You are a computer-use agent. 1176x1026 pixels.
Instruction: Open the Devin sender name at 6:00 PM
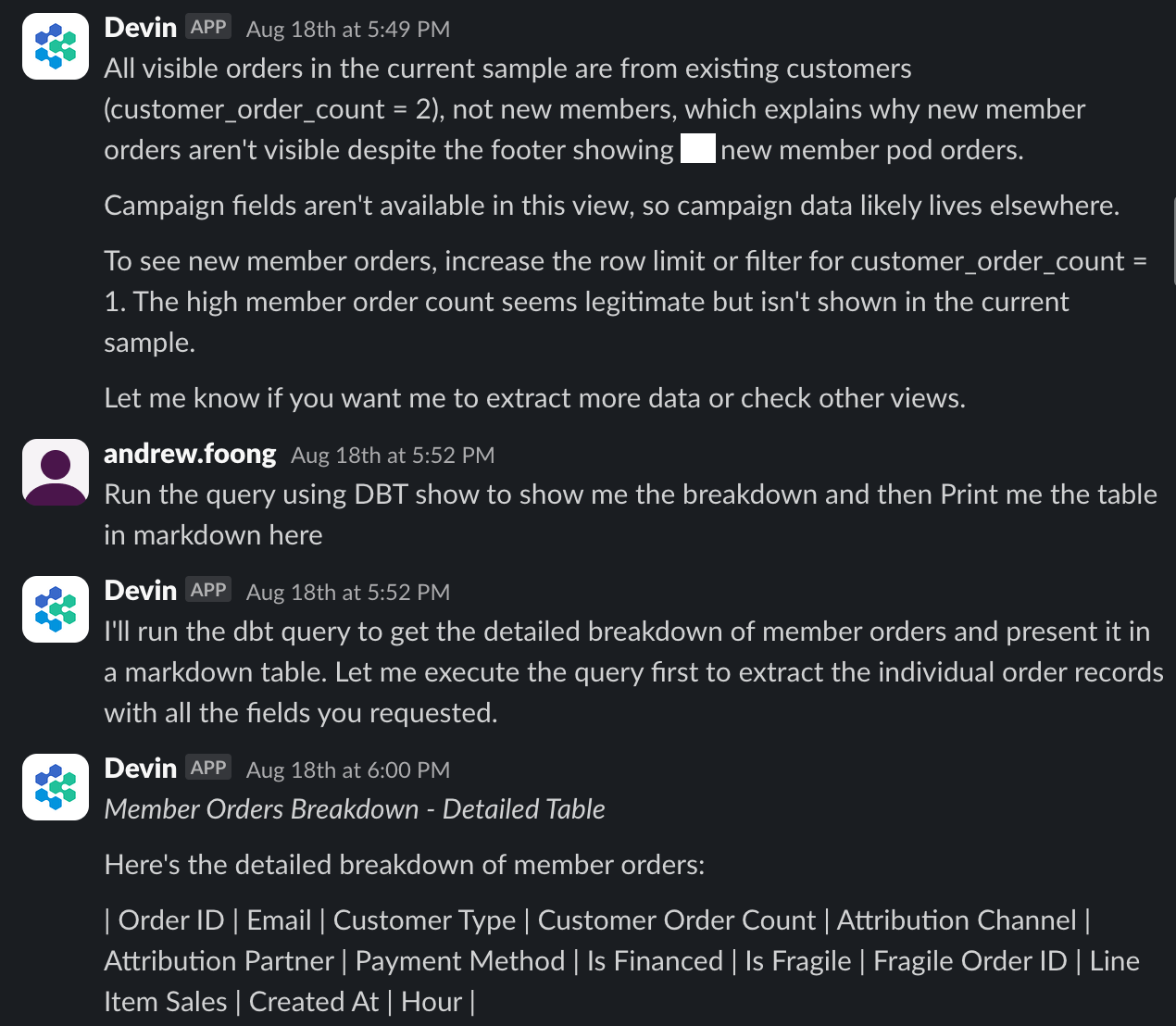(141, 769)
